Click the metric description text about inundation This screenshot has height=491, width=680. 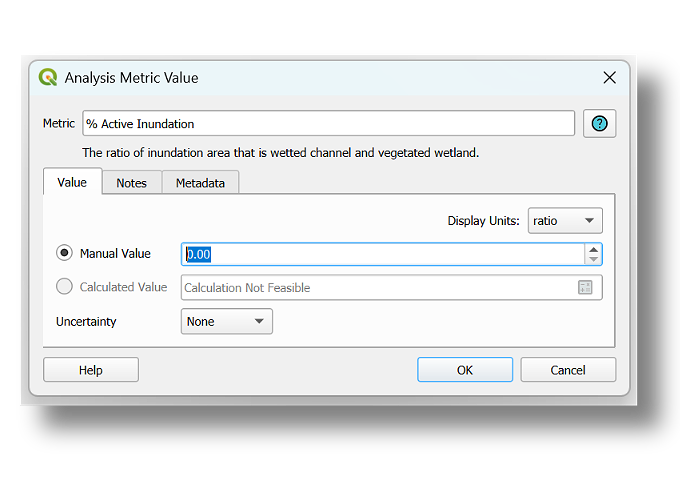point(281,153)
